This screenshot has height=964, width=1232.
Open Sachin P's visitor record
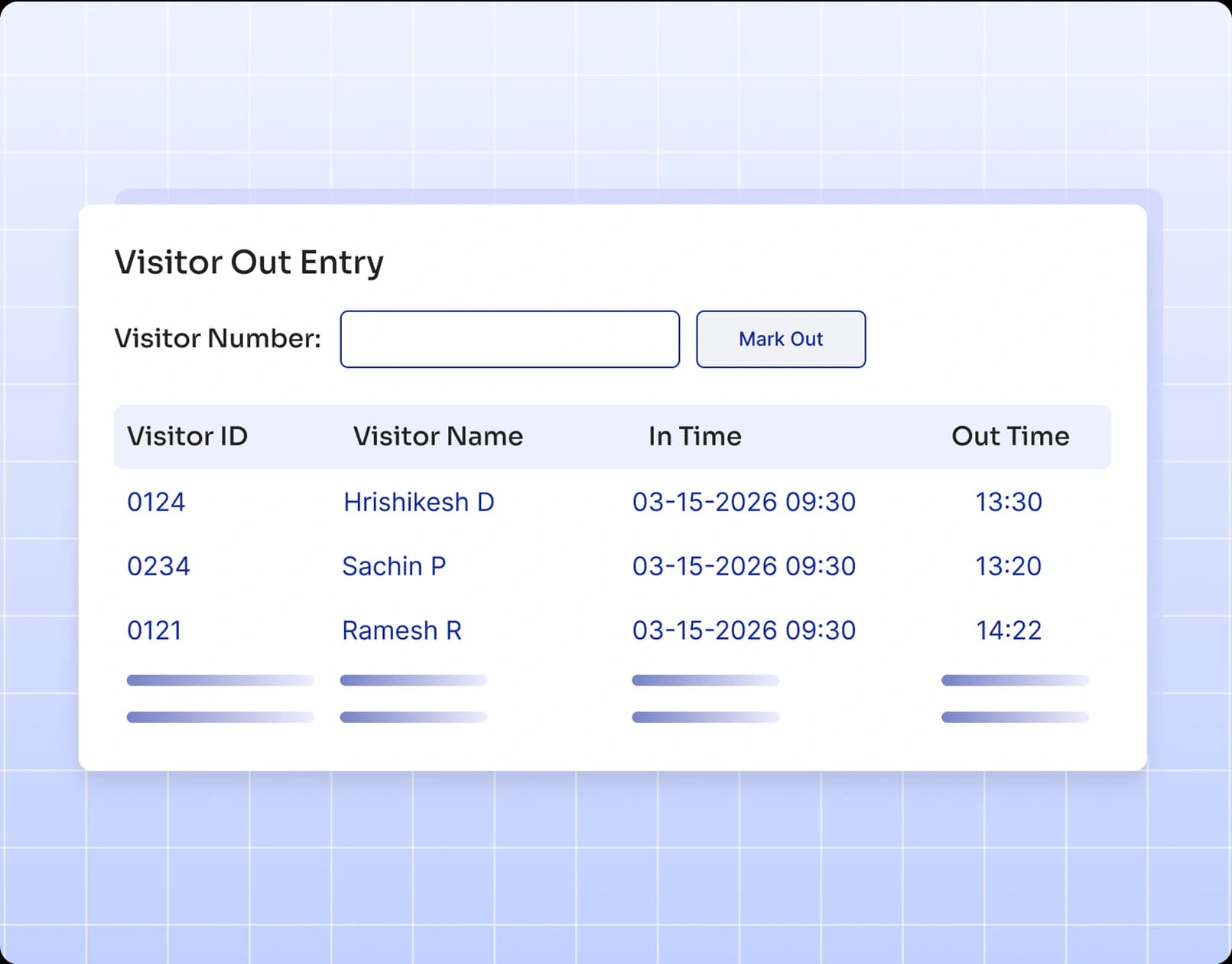395,567
